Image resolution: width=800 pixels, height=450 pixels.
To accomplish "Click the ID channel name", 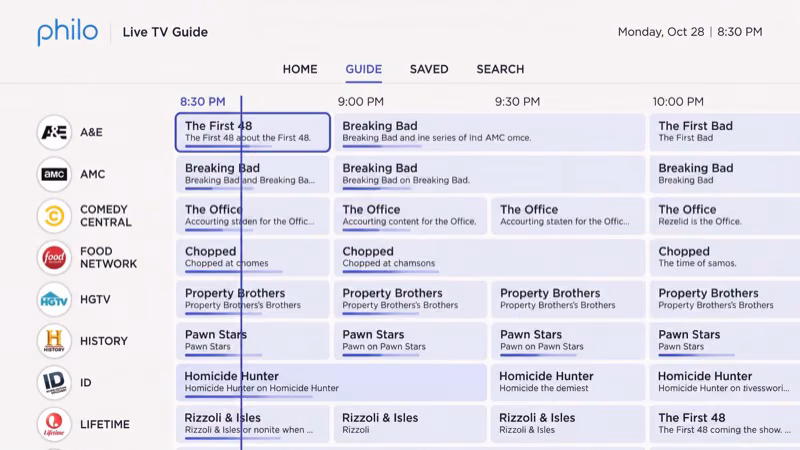I will tap(86, 383).
